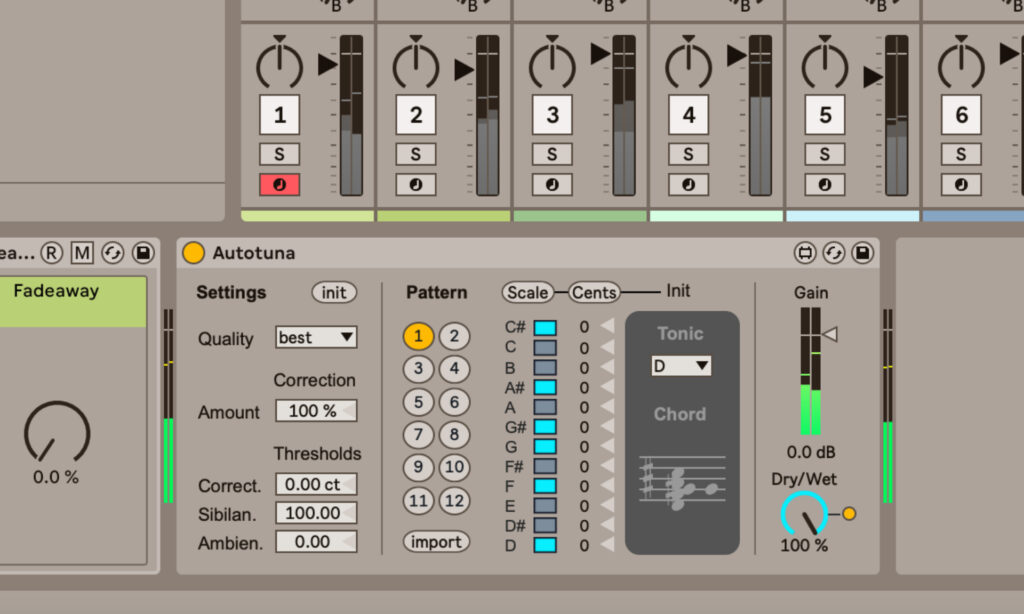Arm track 5 for recording
Image resolution: width=1024 pixels, height=614 pixels.
(x=825, y=185)
